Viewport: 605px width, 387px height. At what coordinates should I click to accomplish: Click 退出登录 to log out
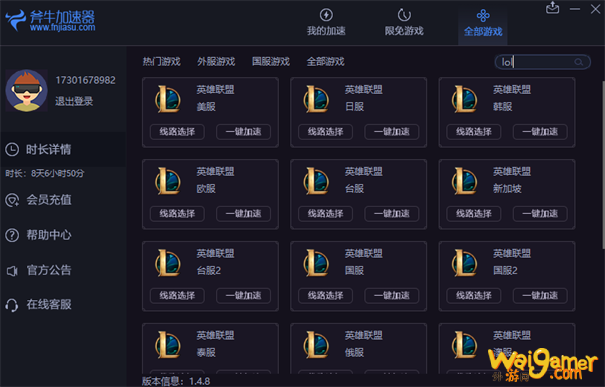(74, 101)
